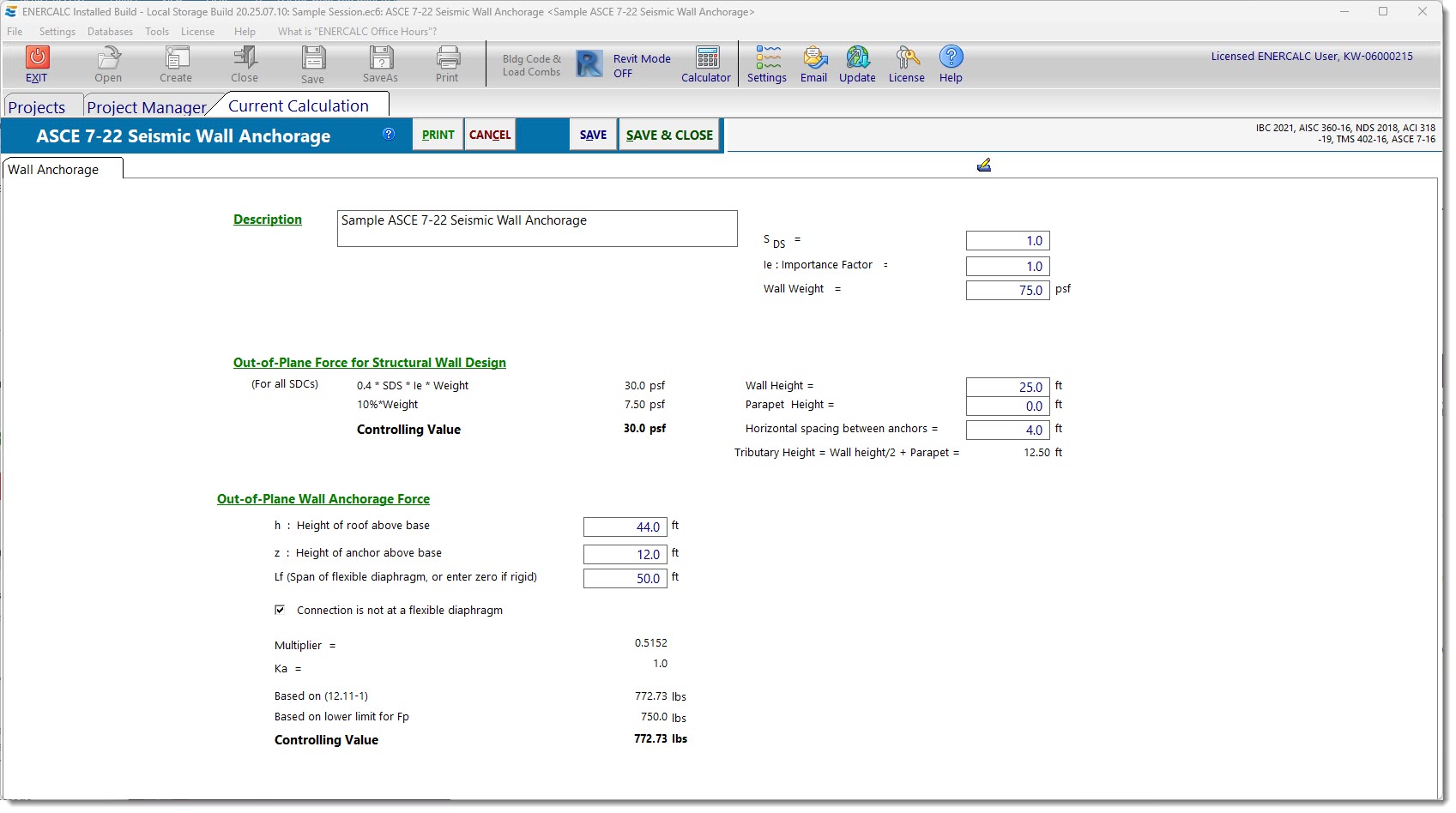Click the 12.50 ft Tributary Height value
The width and height of the screenshot is (1456, 813).
[x=1042, y=452]
